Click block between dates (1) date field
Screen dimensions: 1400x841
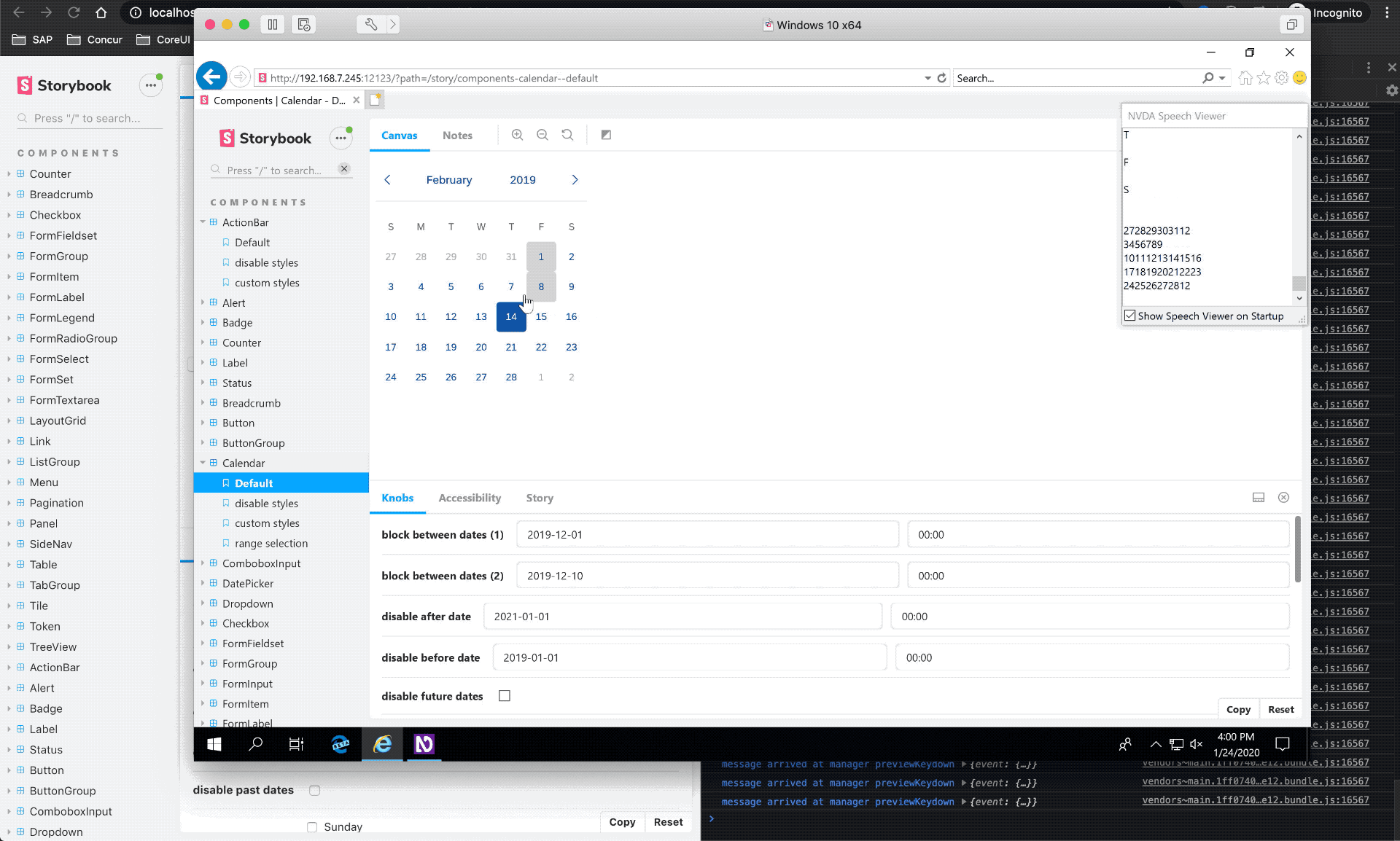707,535
